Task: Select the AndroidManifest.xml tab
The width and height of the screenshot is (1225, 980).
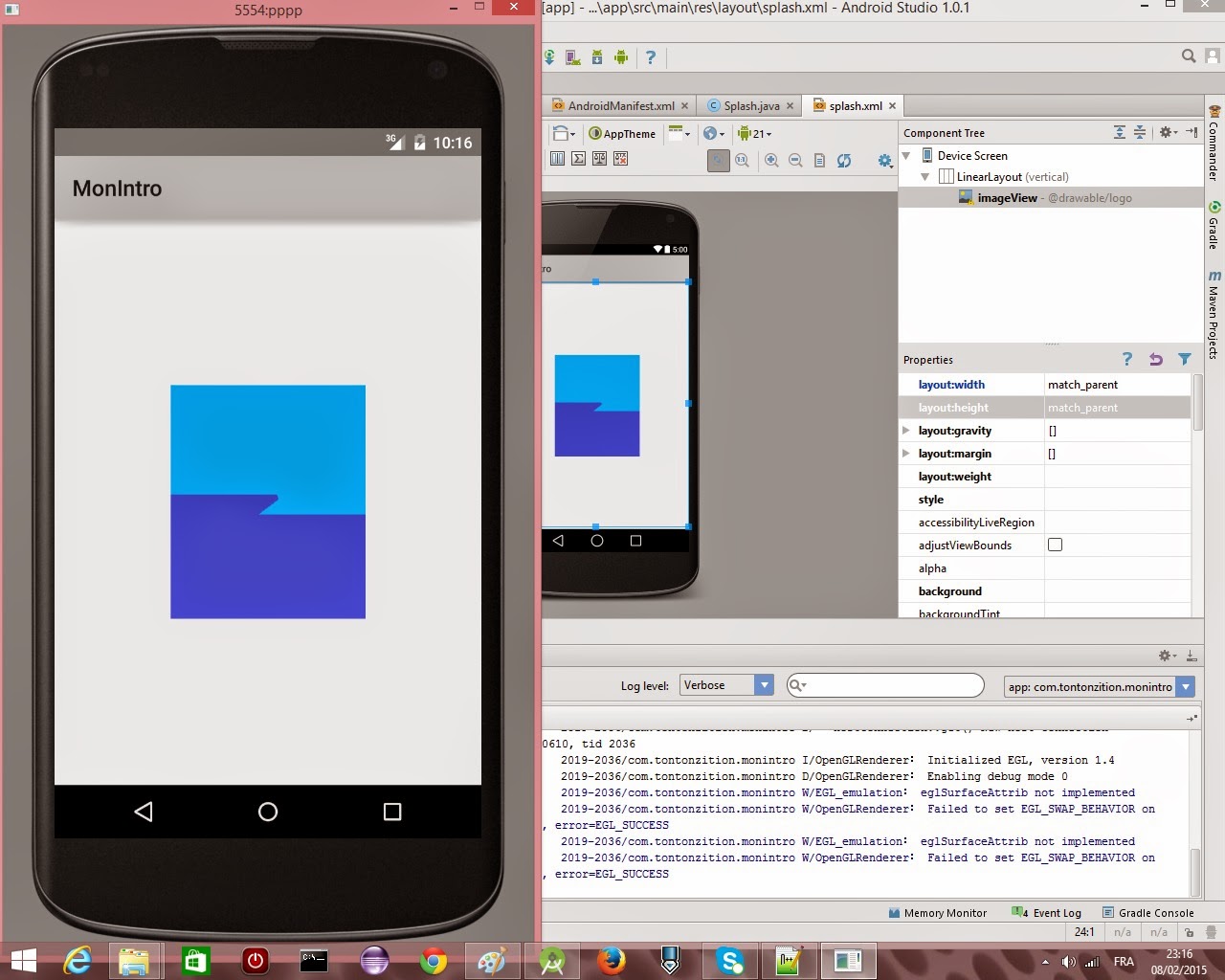Action: (x=617, y=105)
